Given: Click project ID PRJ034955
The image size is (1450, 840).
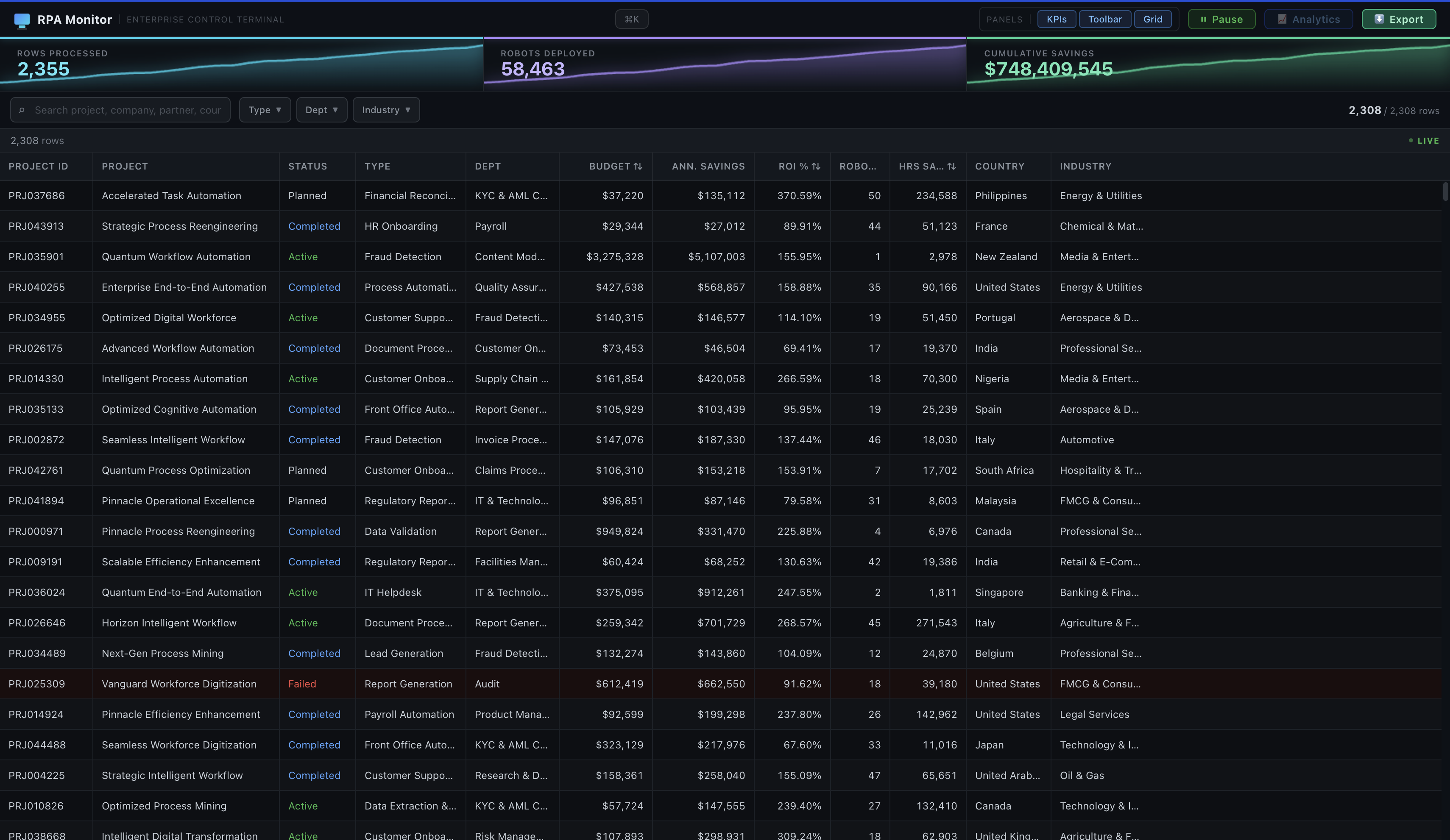Looking at the screenshot, I should [x=37, y=317].
